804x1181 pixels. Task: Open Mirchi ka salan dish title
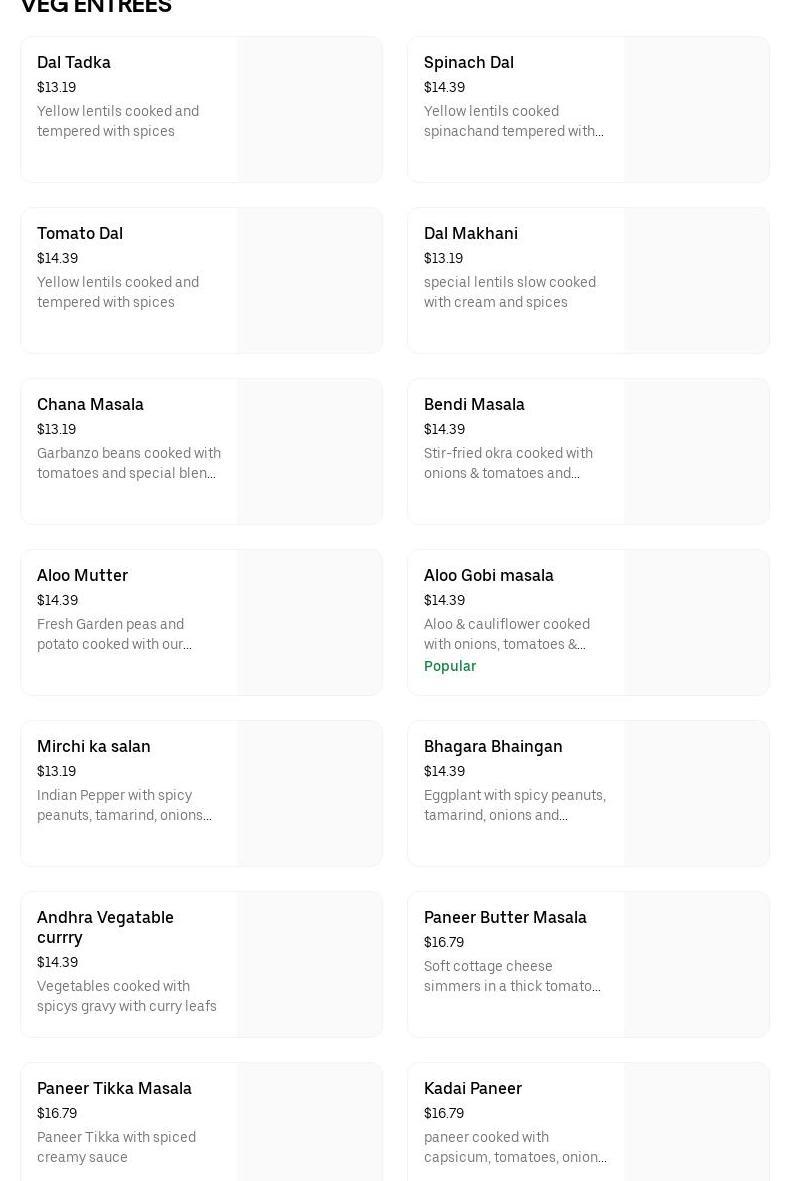(x=93, y=746)
